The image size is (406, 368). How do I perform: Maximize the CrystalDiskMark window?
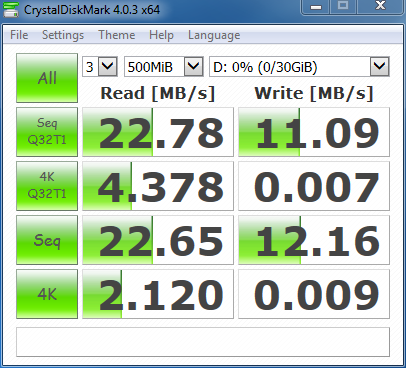tap(343, 7)
